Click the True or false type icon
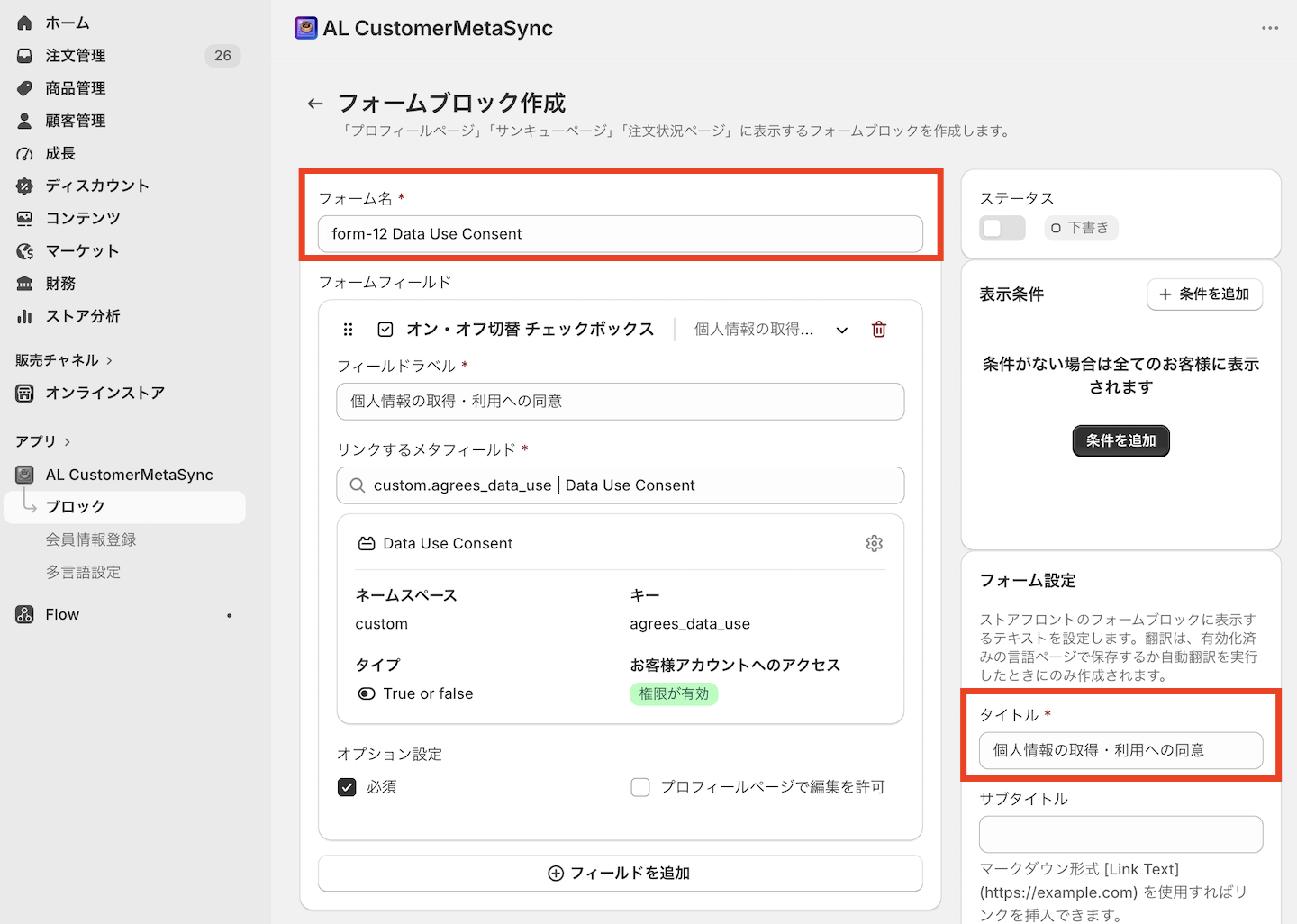This screenshot has width=1297, height=924. pyautogui.click(x=367, y=693)
